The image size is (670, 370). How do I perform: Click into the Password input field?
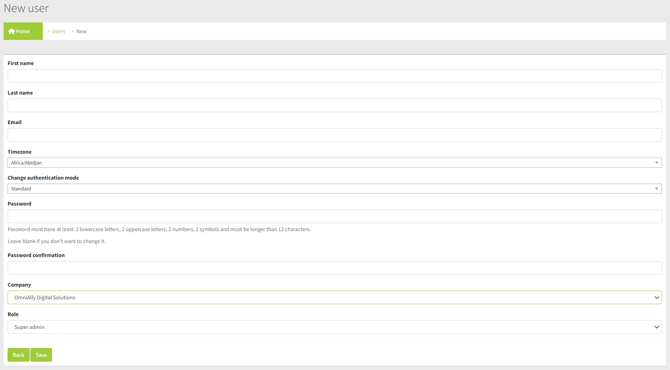coord(335,216)
